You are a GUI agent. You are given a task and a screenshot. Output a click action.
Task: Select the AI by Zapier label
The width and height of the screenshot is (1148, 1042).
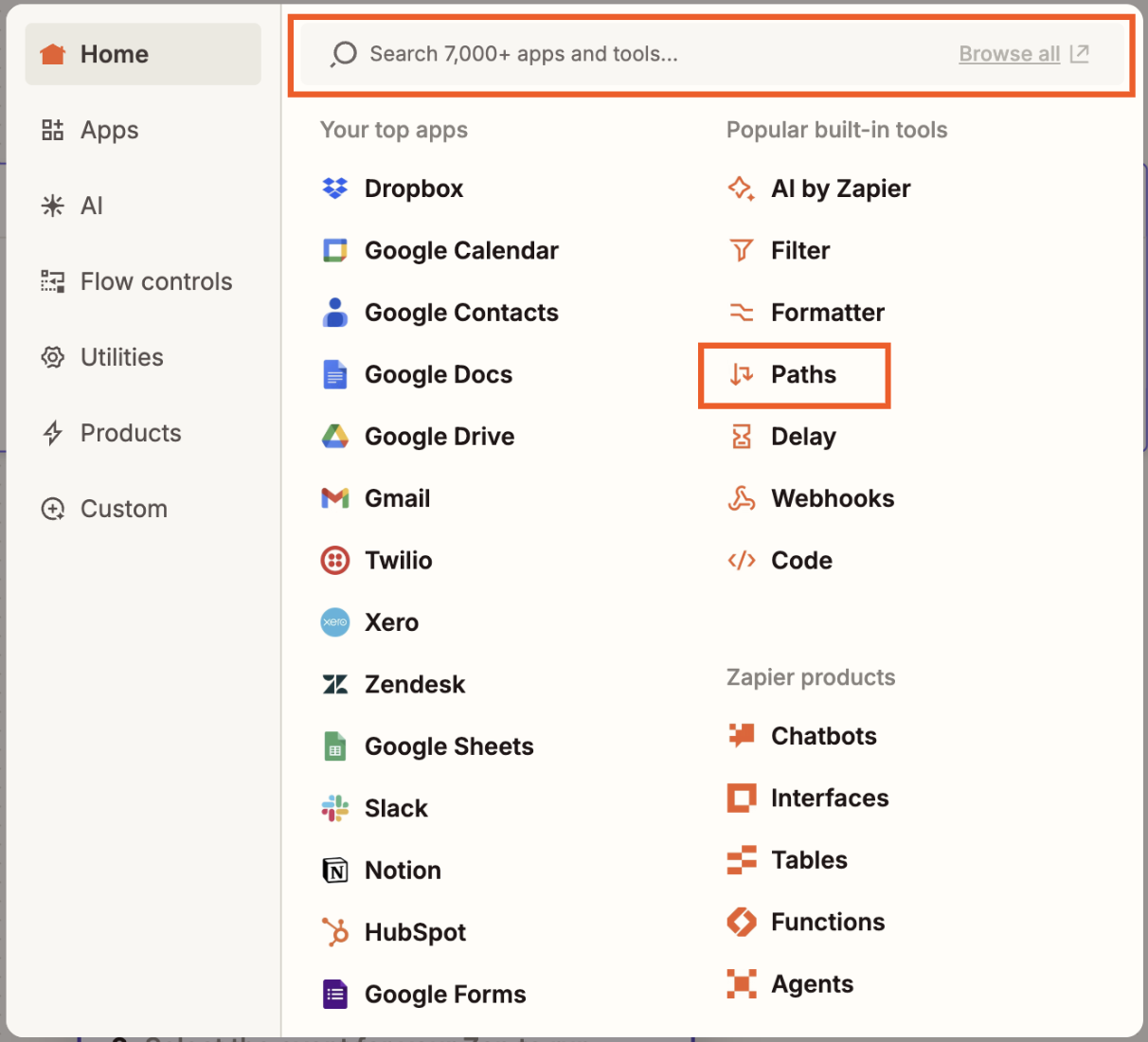(841, 189)
